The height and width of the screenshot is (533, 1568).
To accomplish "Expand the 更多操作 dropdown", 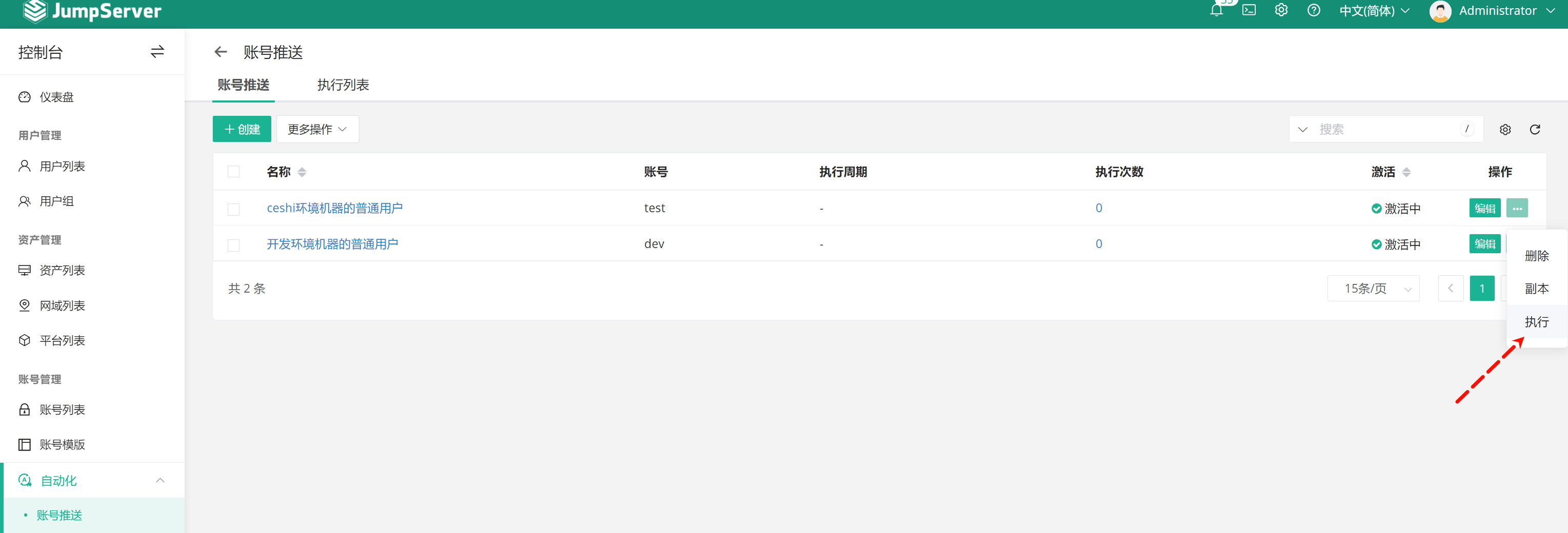I will click(317, 129).
